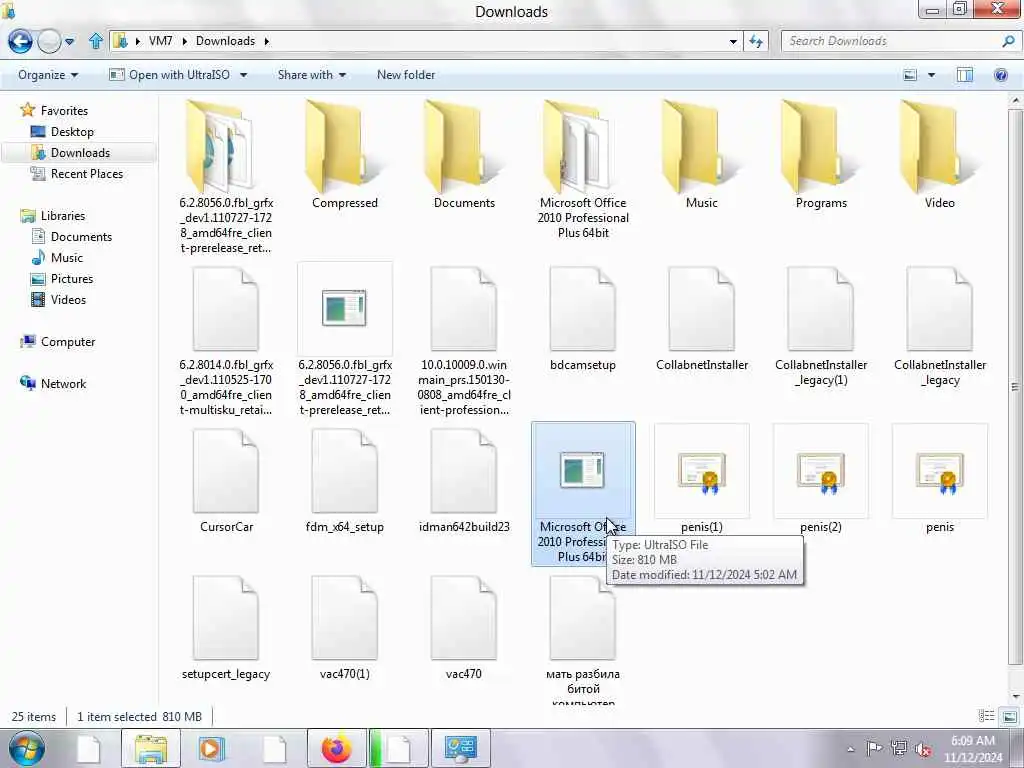Select Favorites in the navigation pane

(x=55, y=110)
